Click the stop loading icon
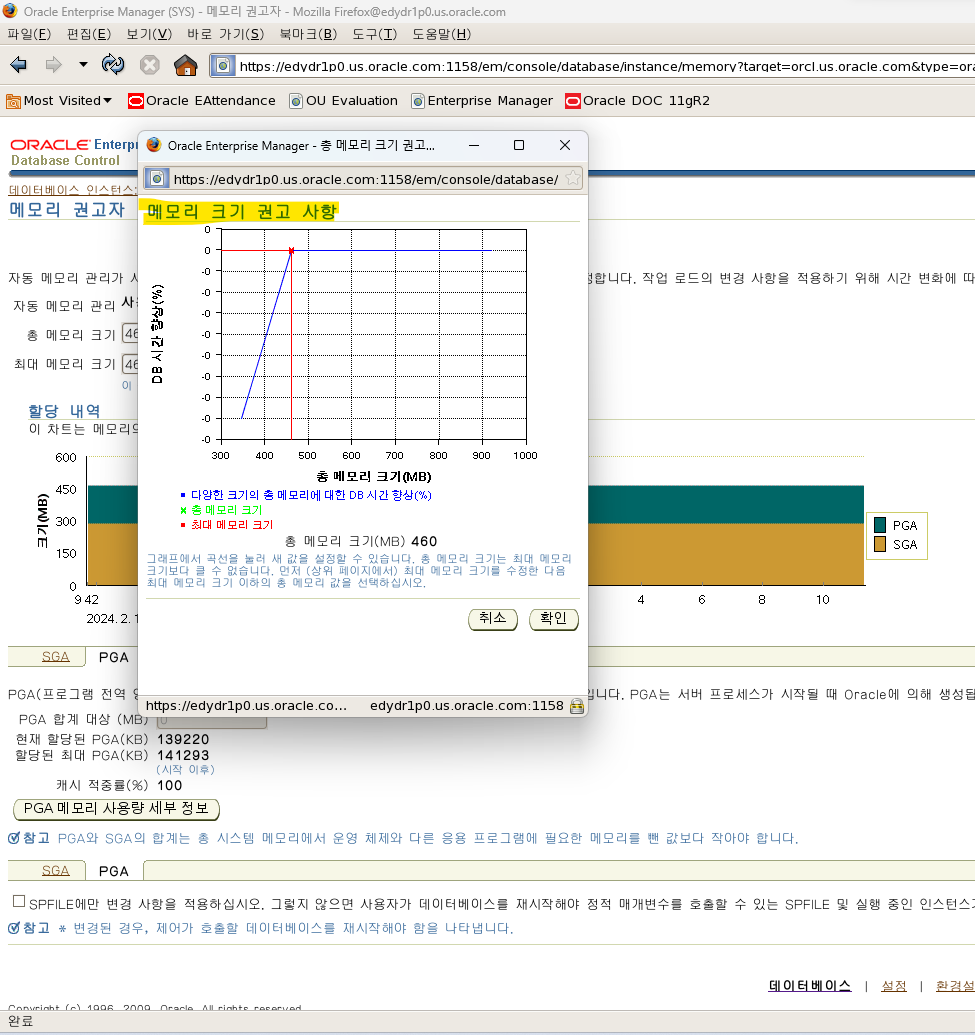 click(x=150, y=65)
